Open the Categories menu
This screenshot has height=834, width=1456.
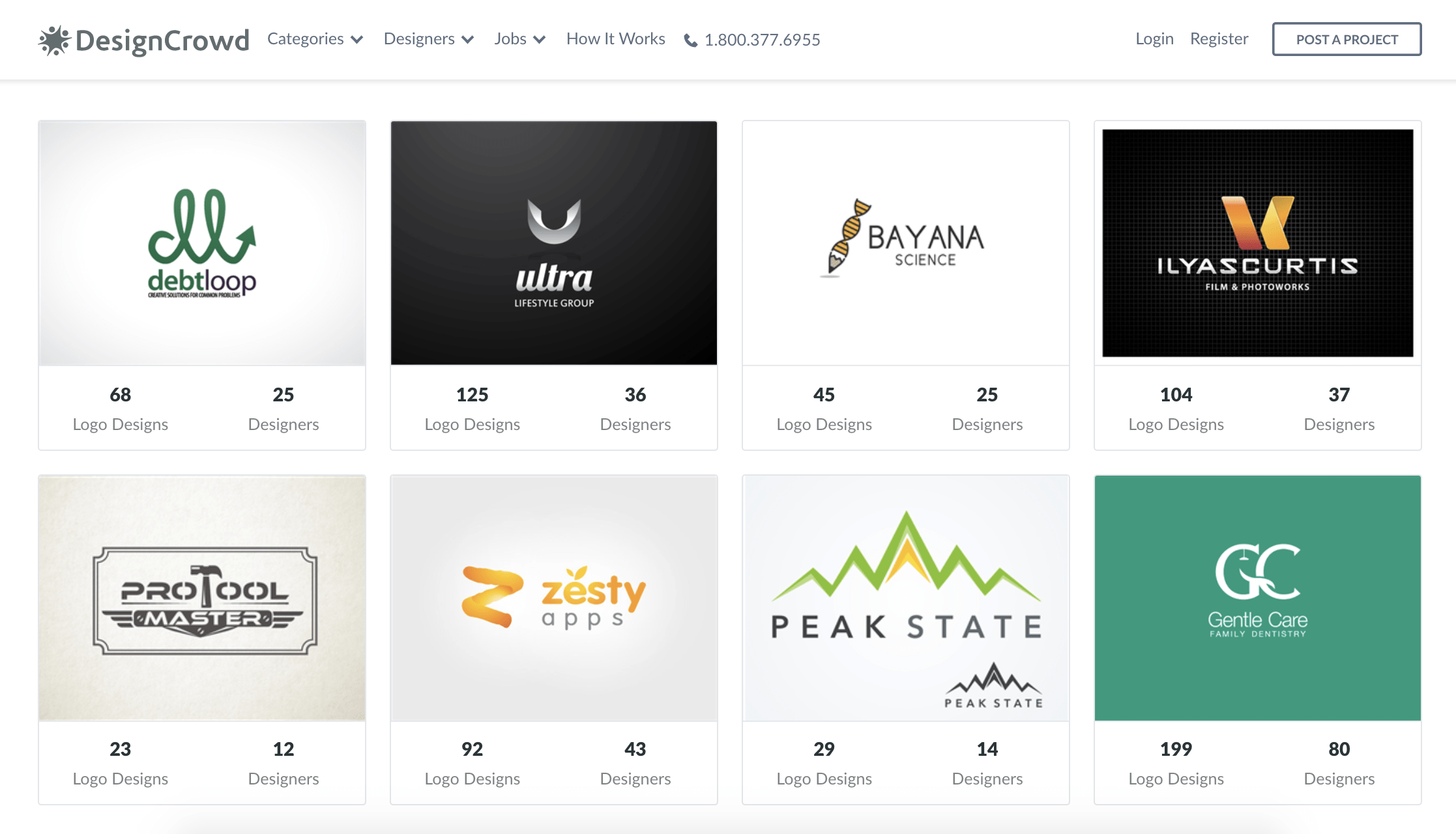pyautogui.click(x=315, y=39)
